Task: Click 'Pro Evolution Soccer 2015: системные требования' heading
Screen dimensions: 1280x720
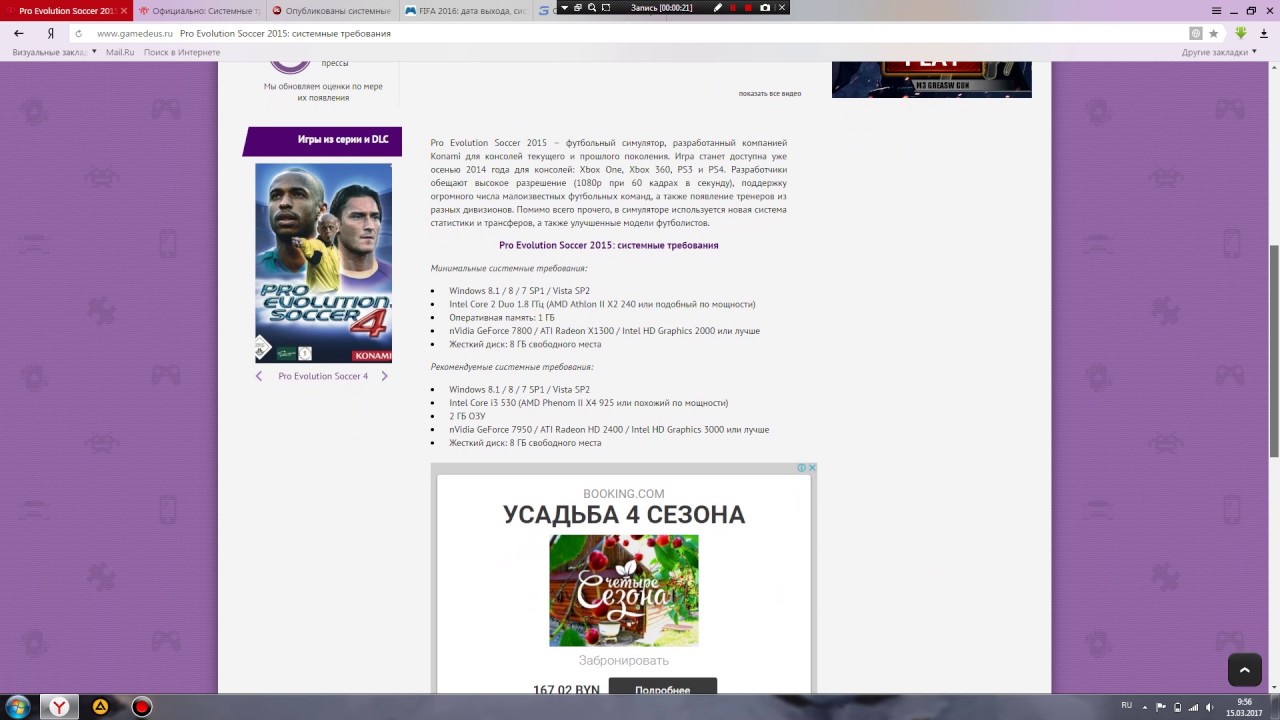Action: coord(609,245)
